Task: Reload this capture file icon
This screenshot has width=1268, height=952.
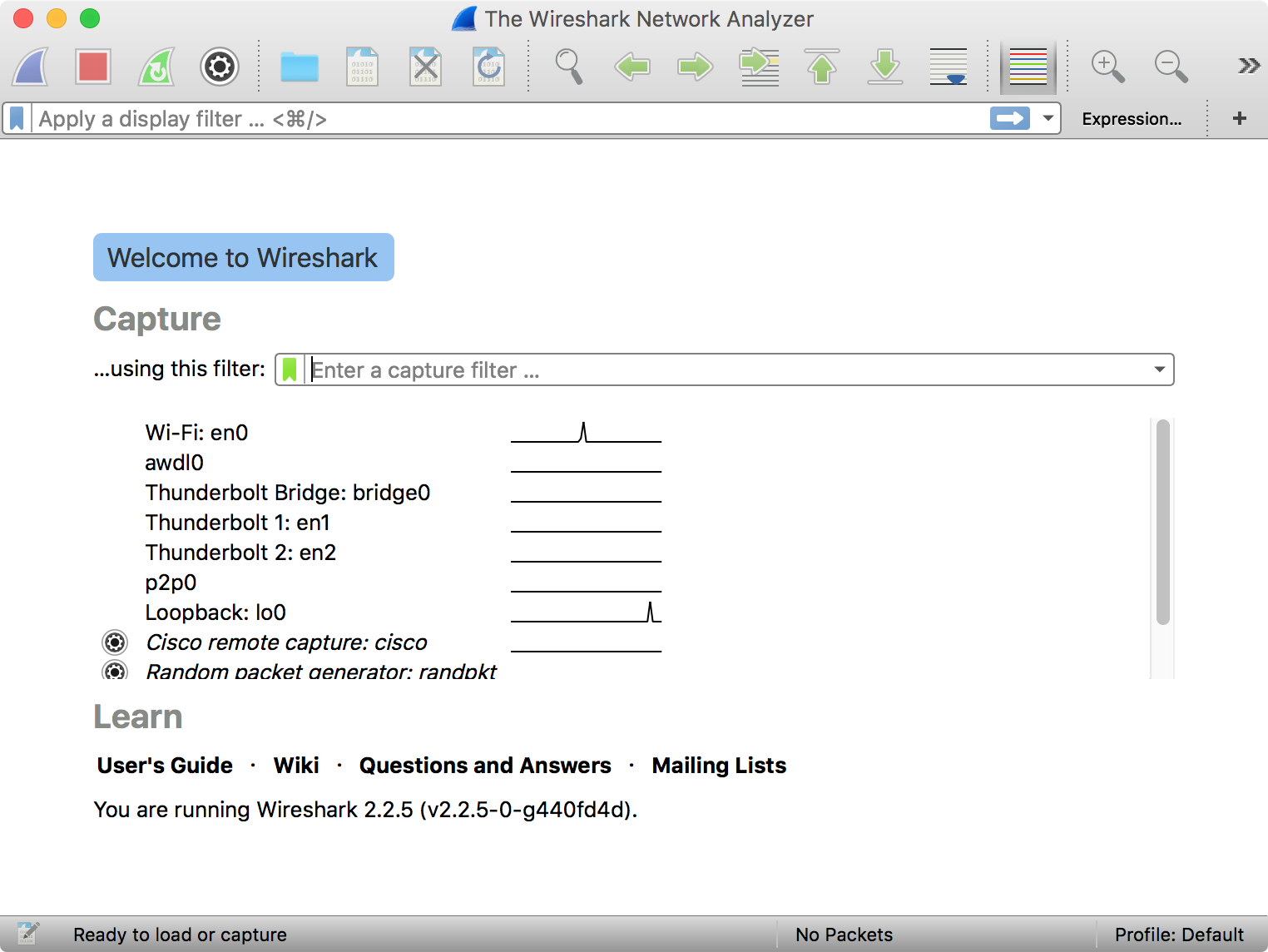Action: pyautogui.click(x=488, y=67)
